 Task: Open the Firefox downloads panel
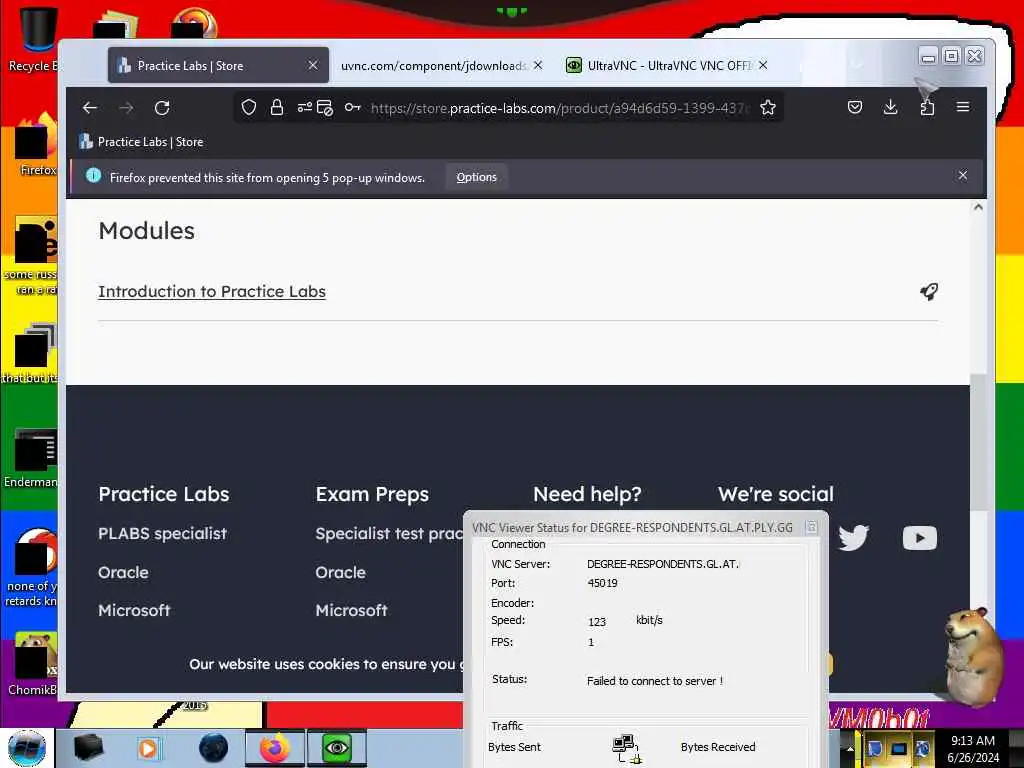890,107
